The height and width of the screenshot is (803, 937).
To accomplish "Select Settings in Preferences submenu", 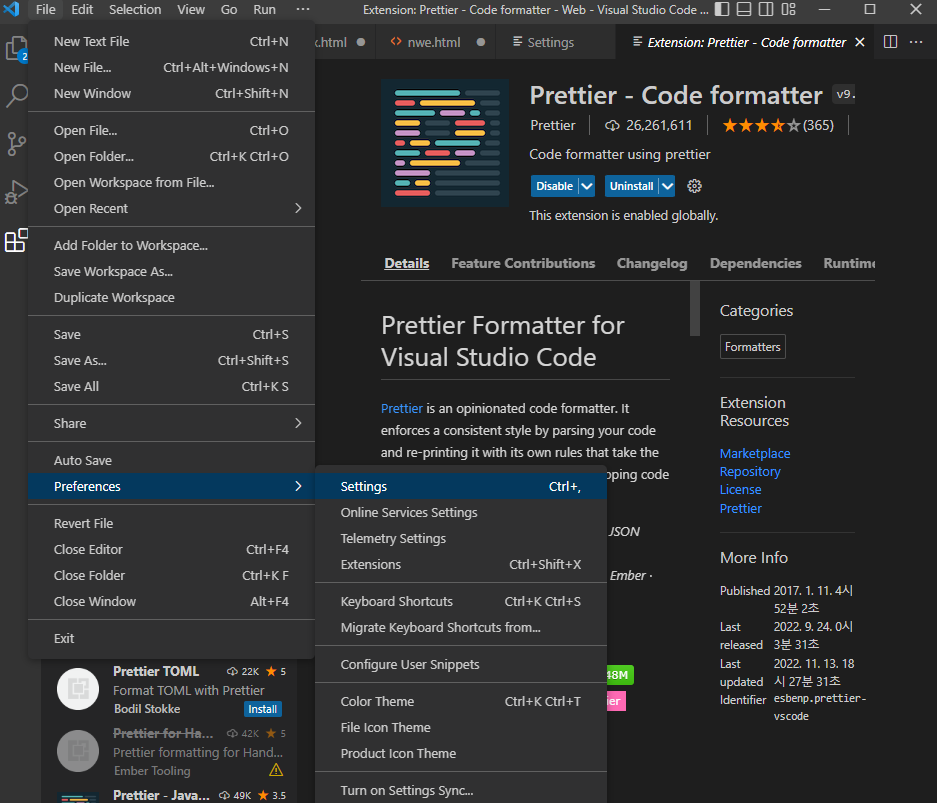I will [x=461, y=486].
